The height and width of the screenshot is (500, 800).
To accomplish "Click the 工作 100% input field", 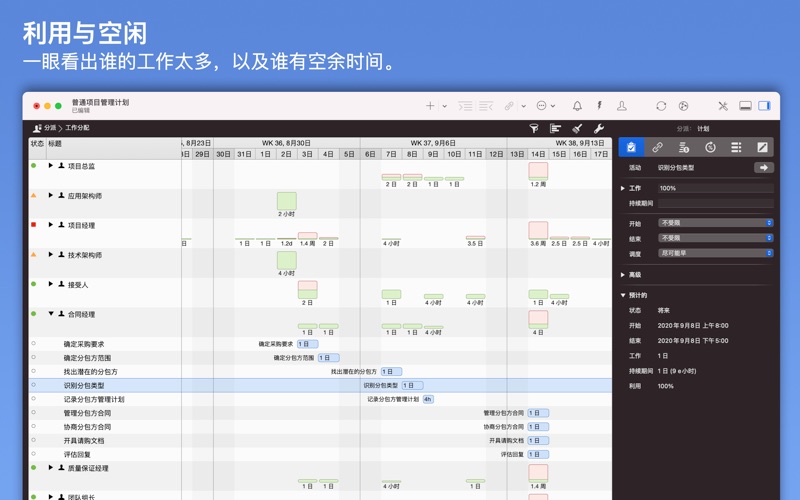I will (715, 188).
